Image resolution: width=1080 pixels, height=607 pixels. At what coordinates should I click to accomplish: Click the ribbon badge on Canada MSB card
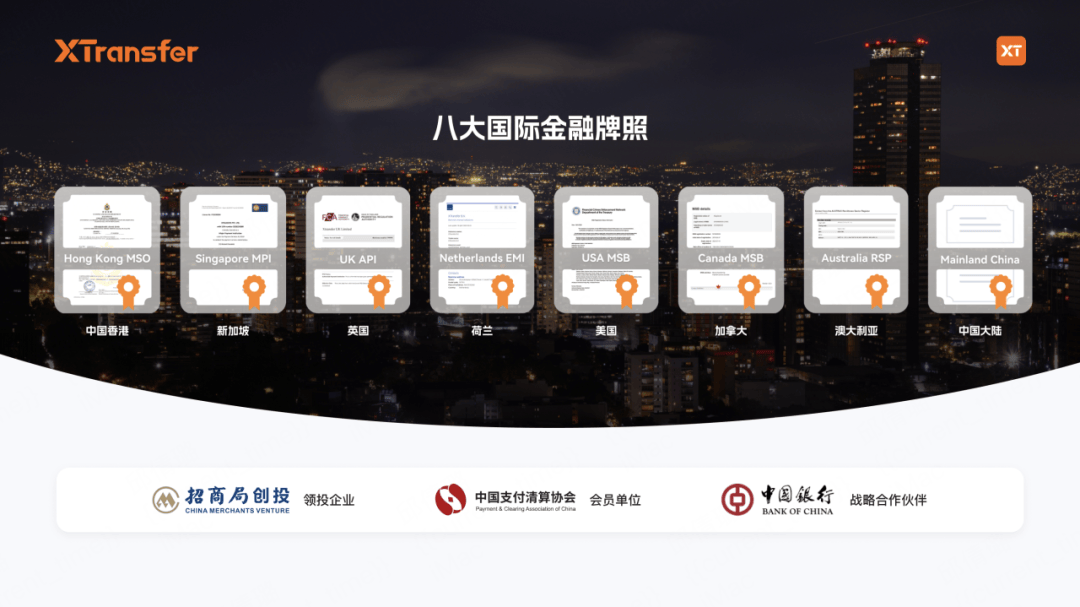click(x=749, y=291)
